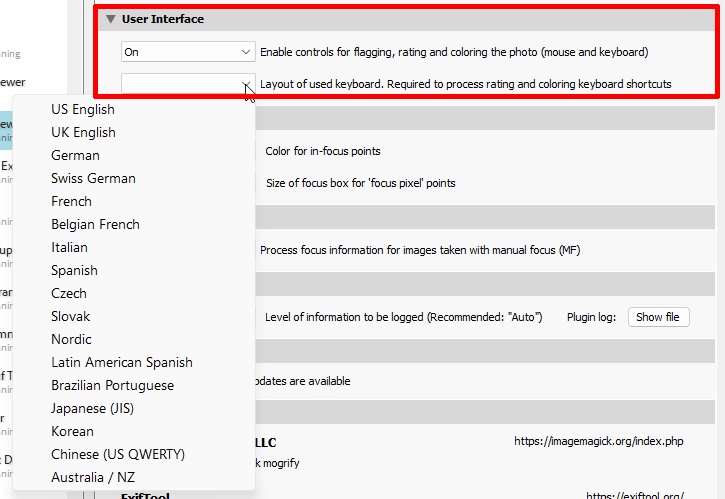Collapse the User Interface section triangle
725x499 pixels.
[x=111, y=19]
